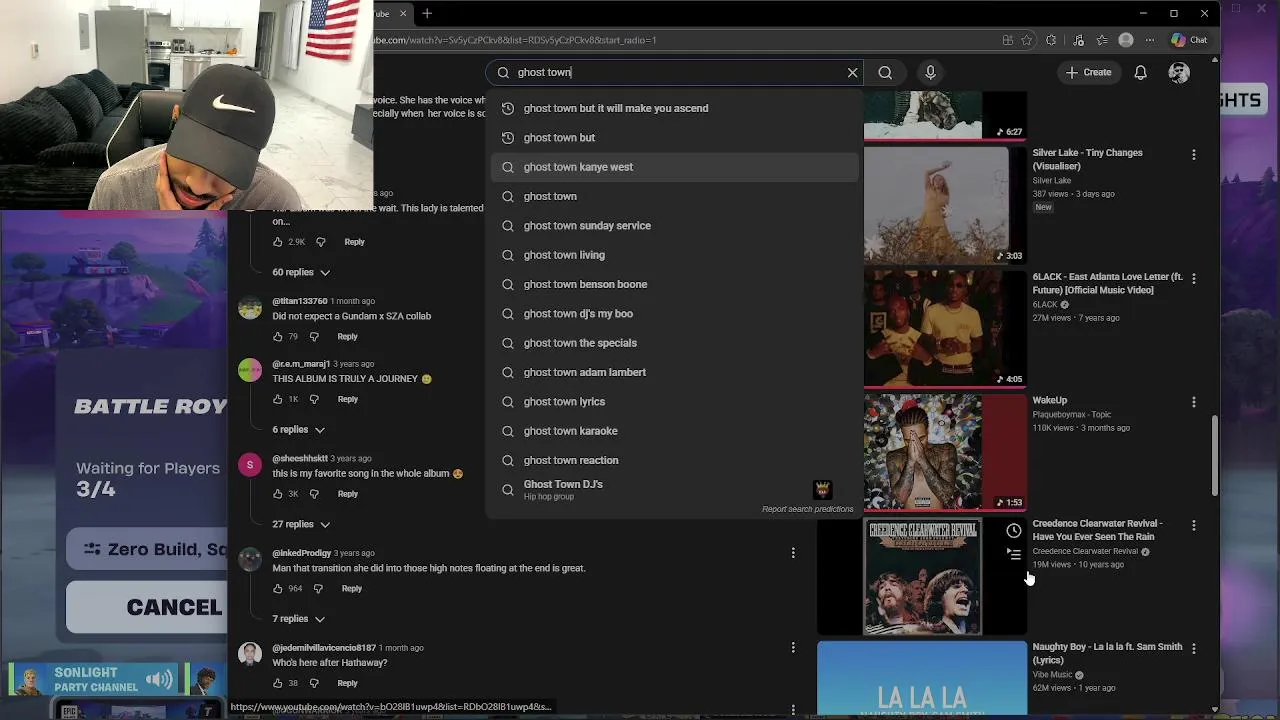Open options menu for inkedProdigy comment
The image size is (1280, 720).
(793, 553)
